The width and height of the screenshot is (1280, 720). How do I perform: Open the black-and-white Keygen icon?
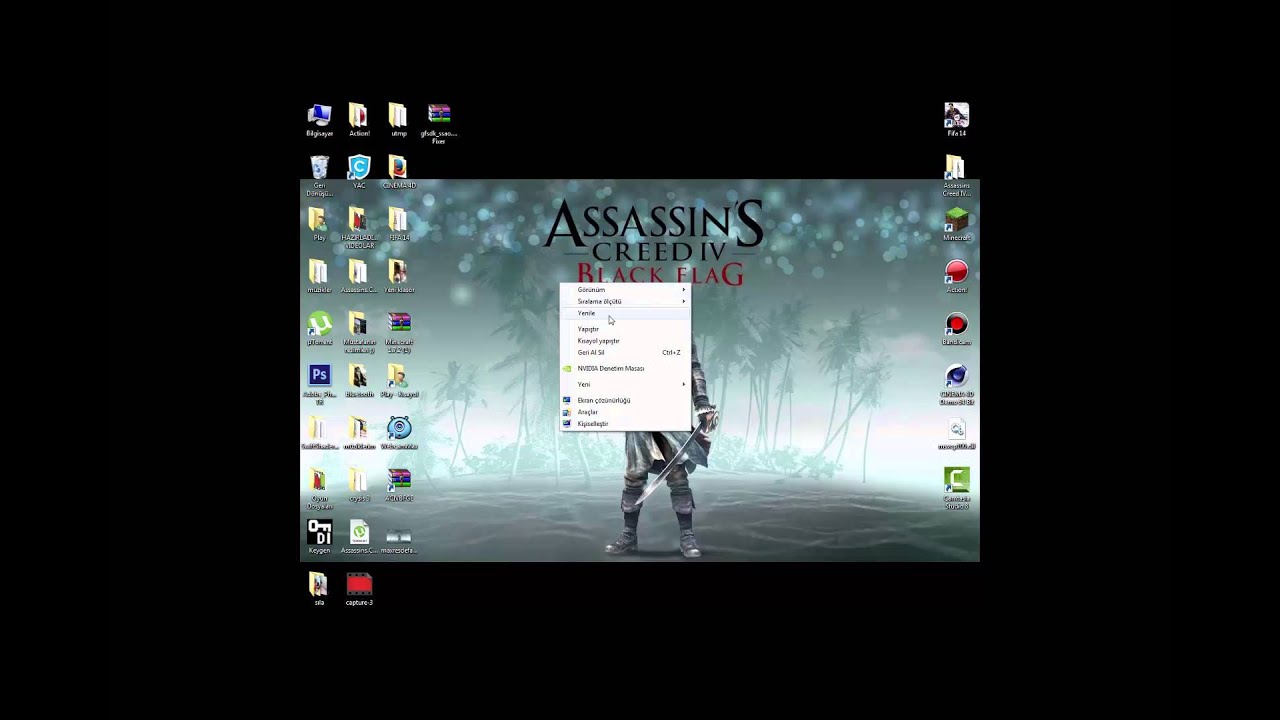(x=319, y=536)
